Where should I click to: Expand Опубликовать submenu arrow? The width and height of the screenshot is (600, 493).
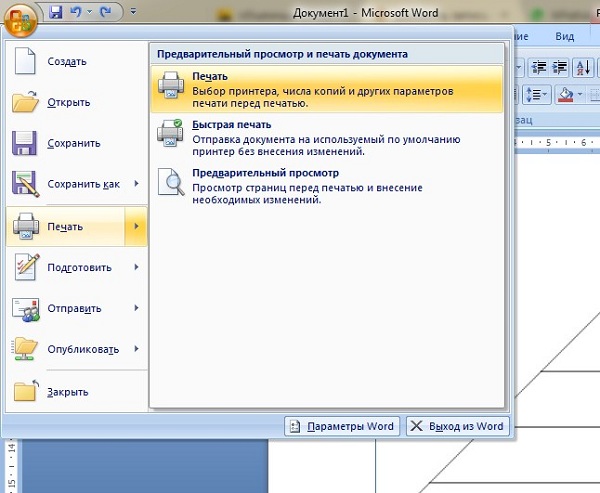click(x=137, y=349)
